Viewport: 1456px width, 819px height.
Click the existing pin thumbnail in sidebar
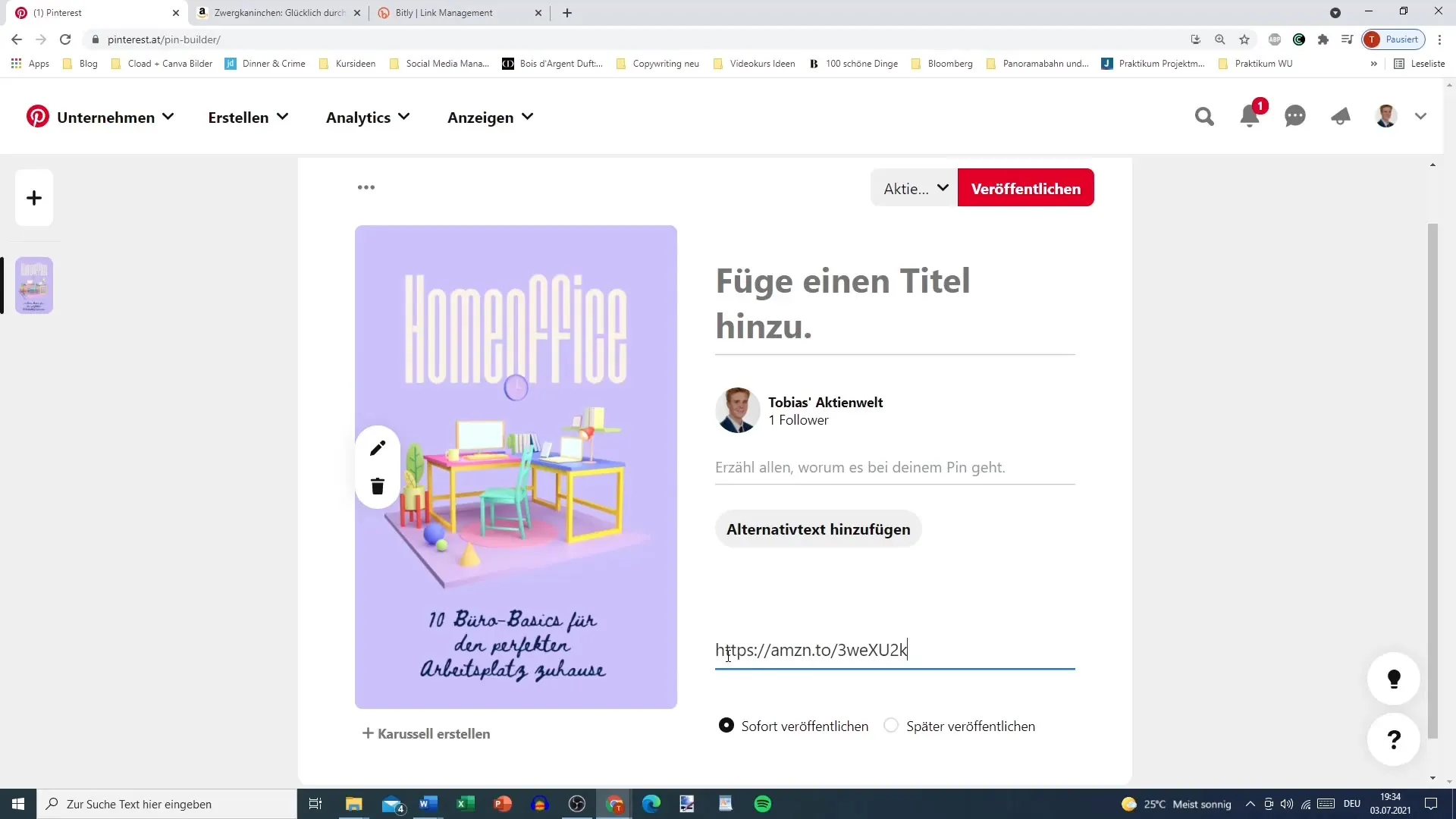click(34, 286)
